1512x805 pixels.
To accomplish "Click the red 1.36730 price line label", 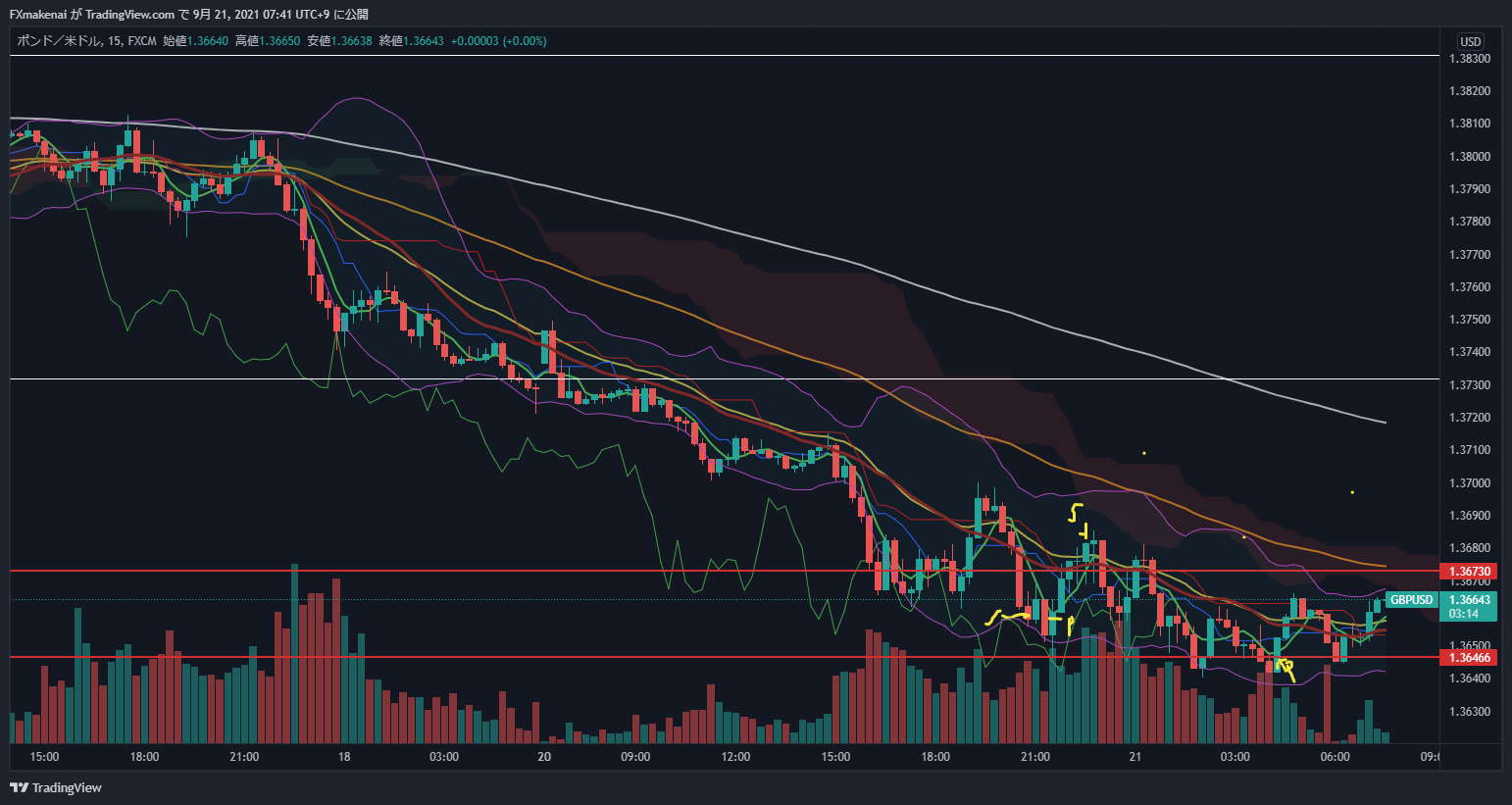I will 1468,571.
